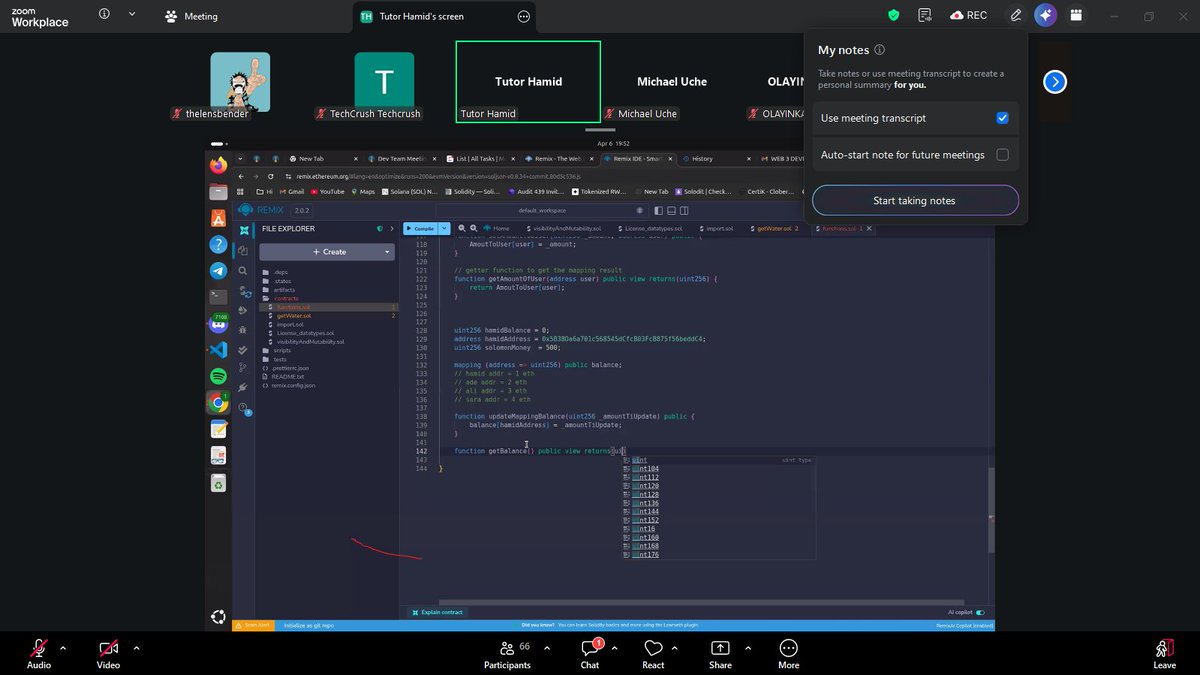This screenshot has height=675, width=1200.
Task: Enable Auto-start note for future meetings
Action: coord(1002,155)
